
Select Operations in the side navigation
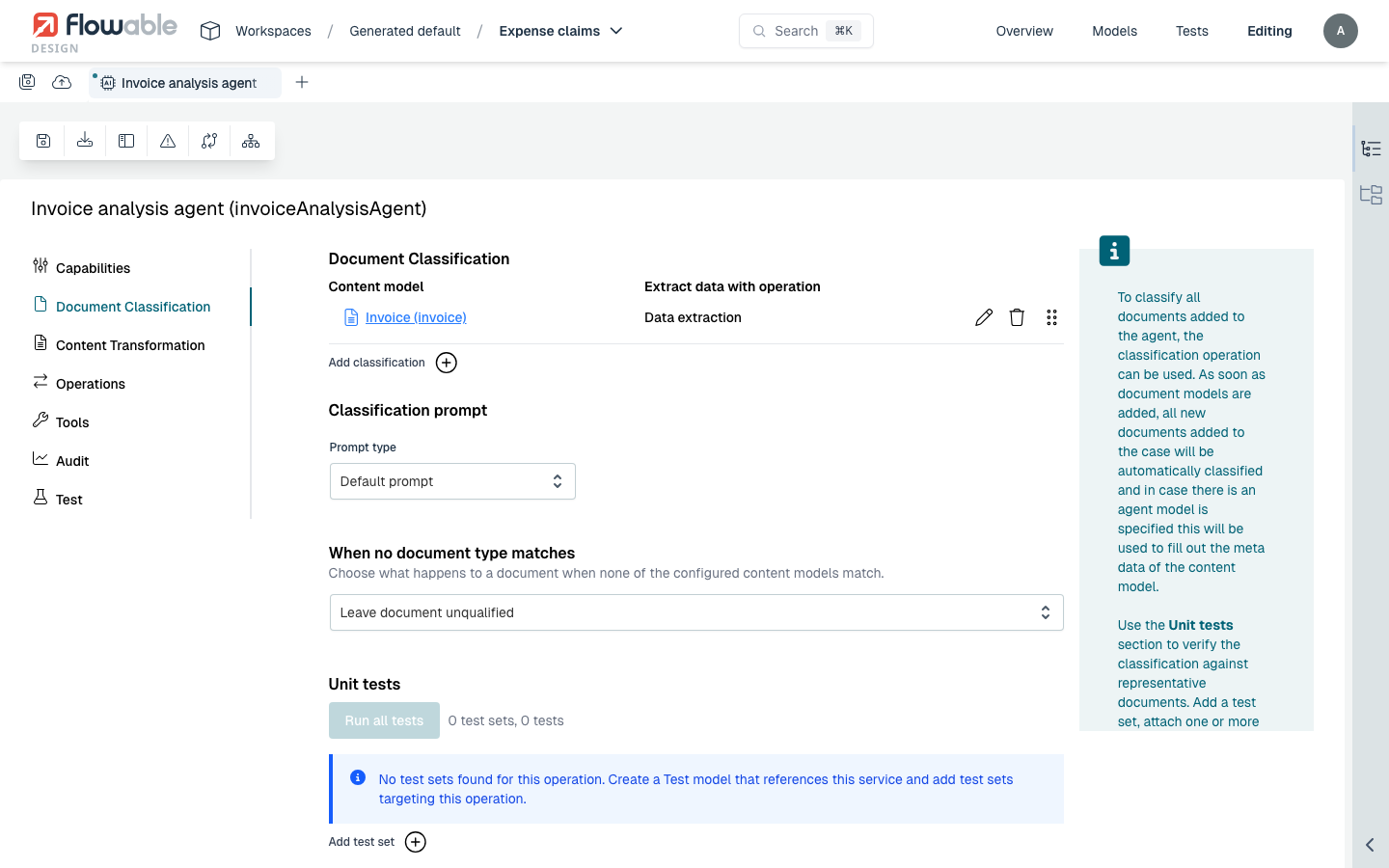(x=91, y=384)
